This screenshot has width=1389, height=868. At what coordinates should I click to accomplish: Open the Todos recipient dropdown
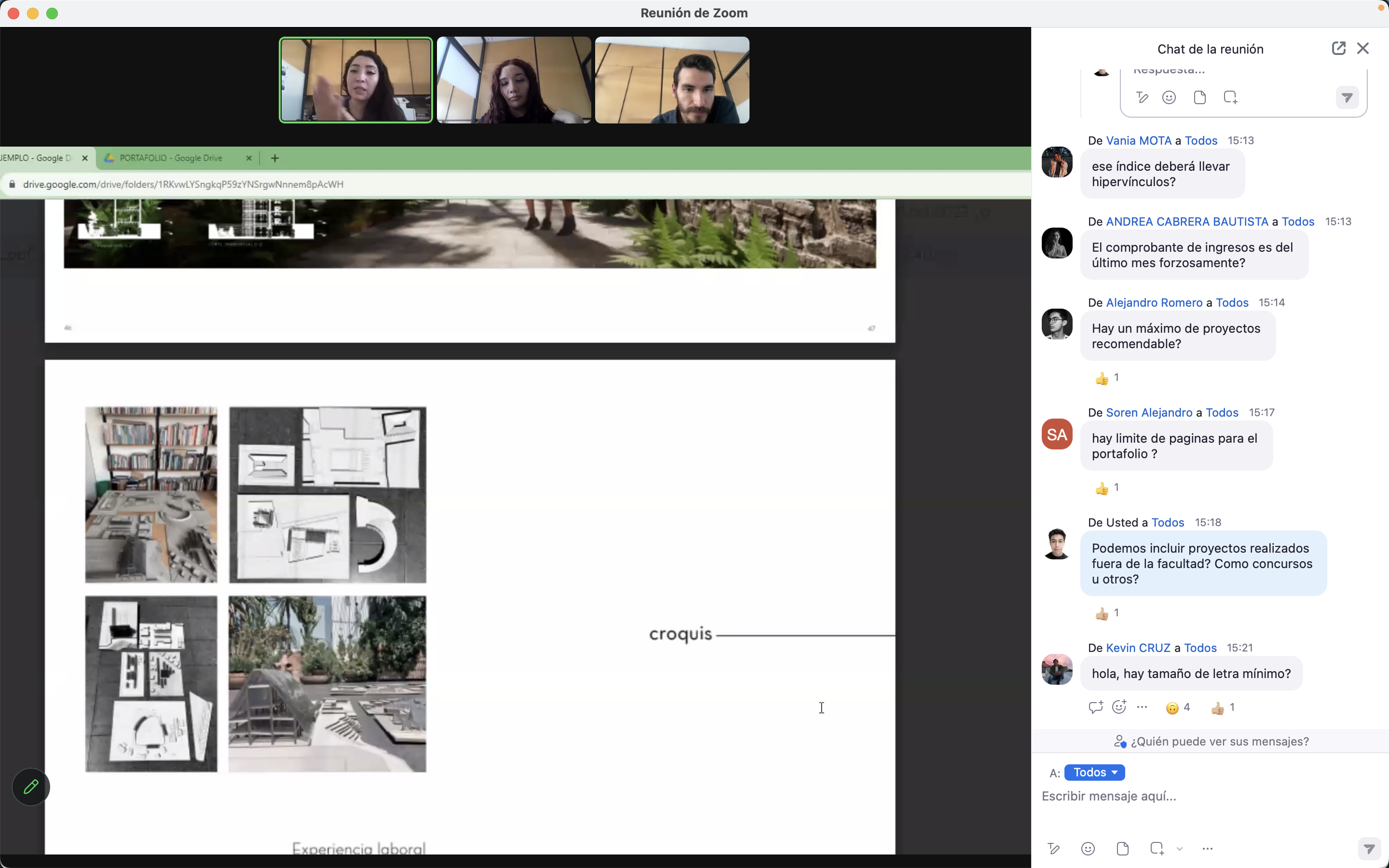coord(1094,772)
